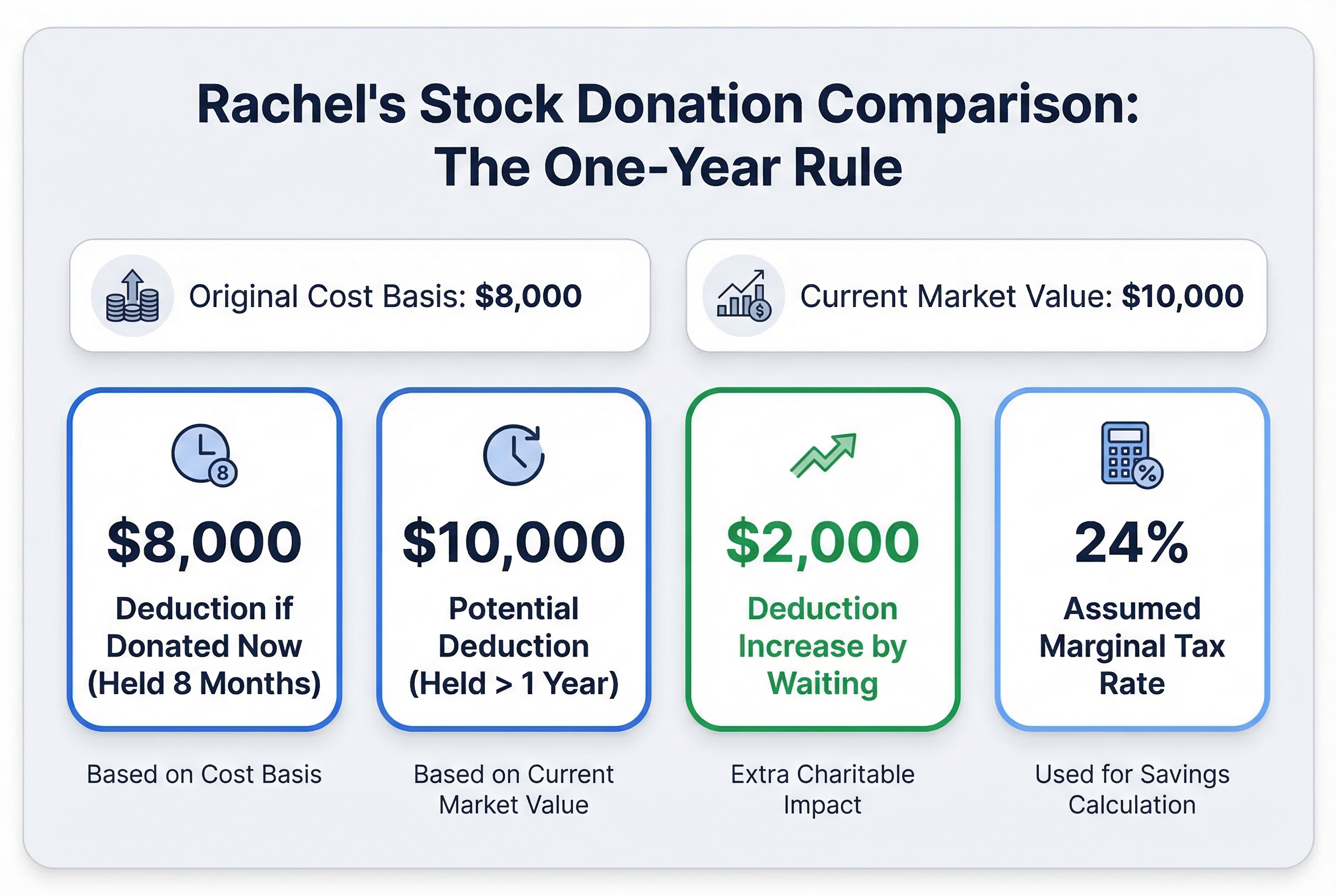Click the "Potential Deduction (Held > 1 Year)" label
1336x896 pixels.
pyautogui.click(x=513, y=646)
